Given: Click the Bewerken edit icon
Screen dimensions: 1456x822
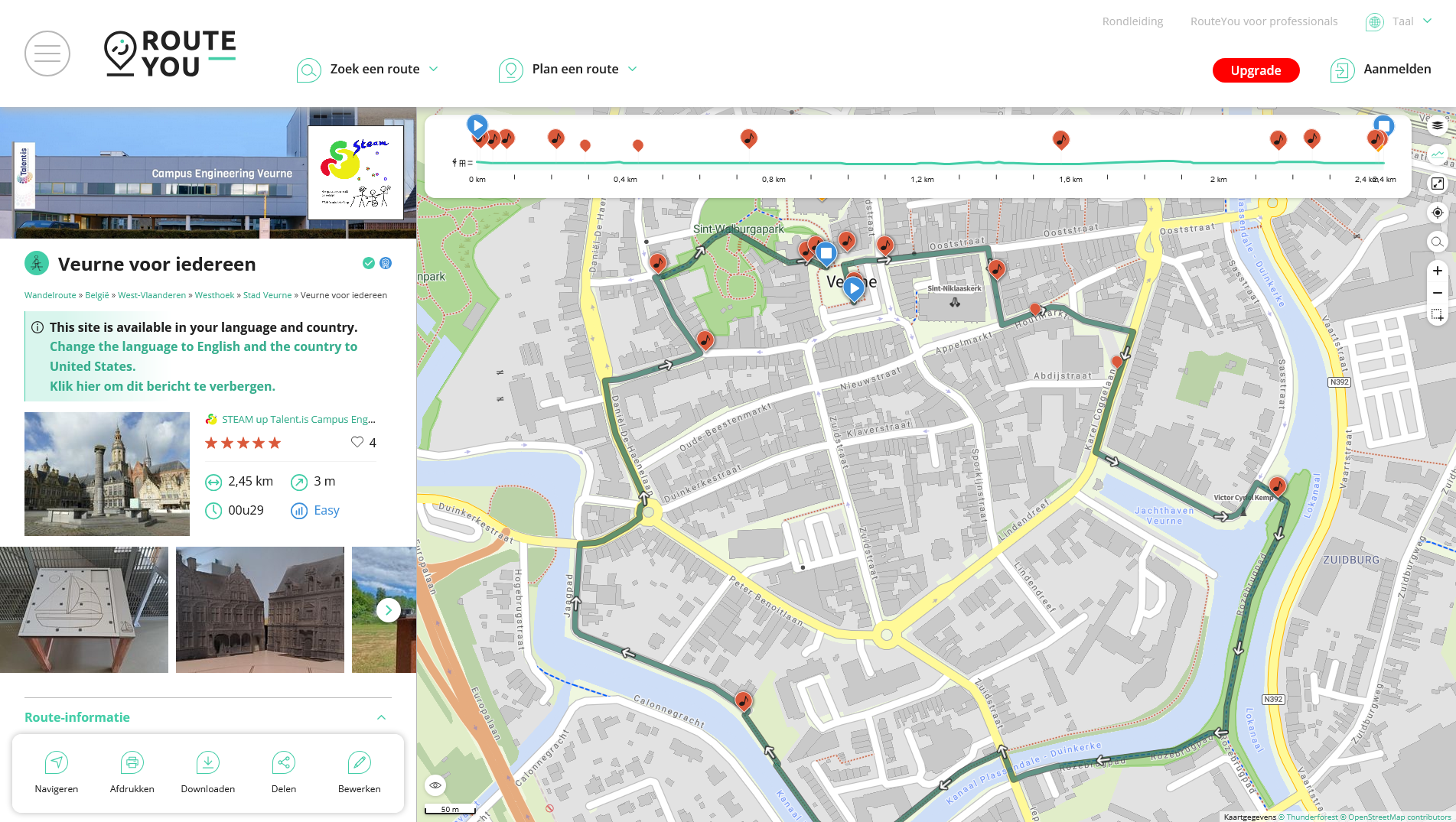Looking at the screenshot, I should [x=360, y=762].
